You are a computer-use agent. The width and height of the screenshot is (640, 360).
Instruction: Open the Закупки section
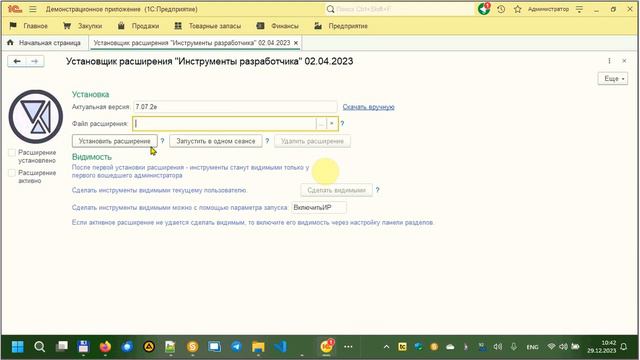coord(83,26)
